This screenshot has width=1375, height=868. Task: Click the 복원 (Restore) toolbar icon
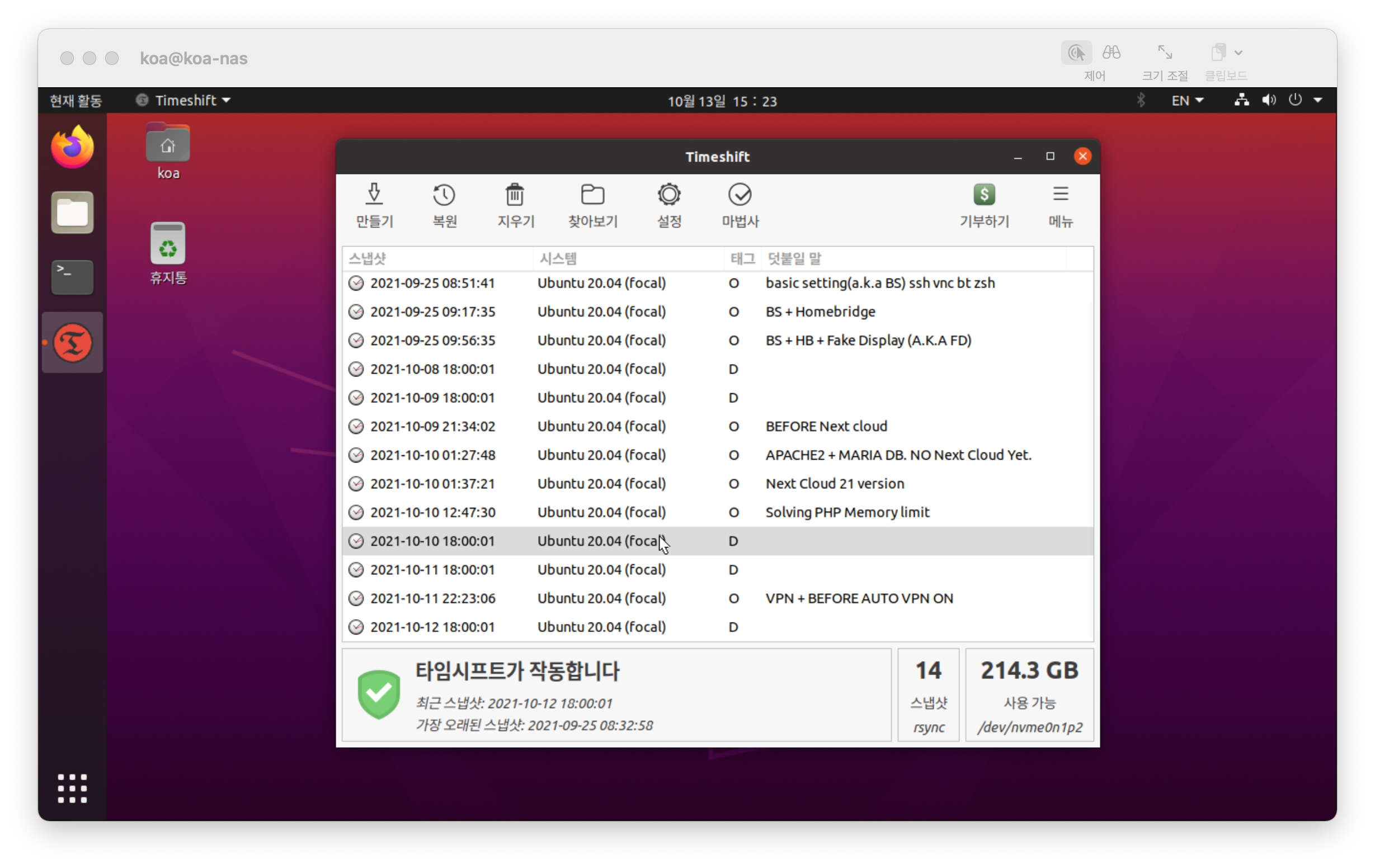click(x=444, y=196)
